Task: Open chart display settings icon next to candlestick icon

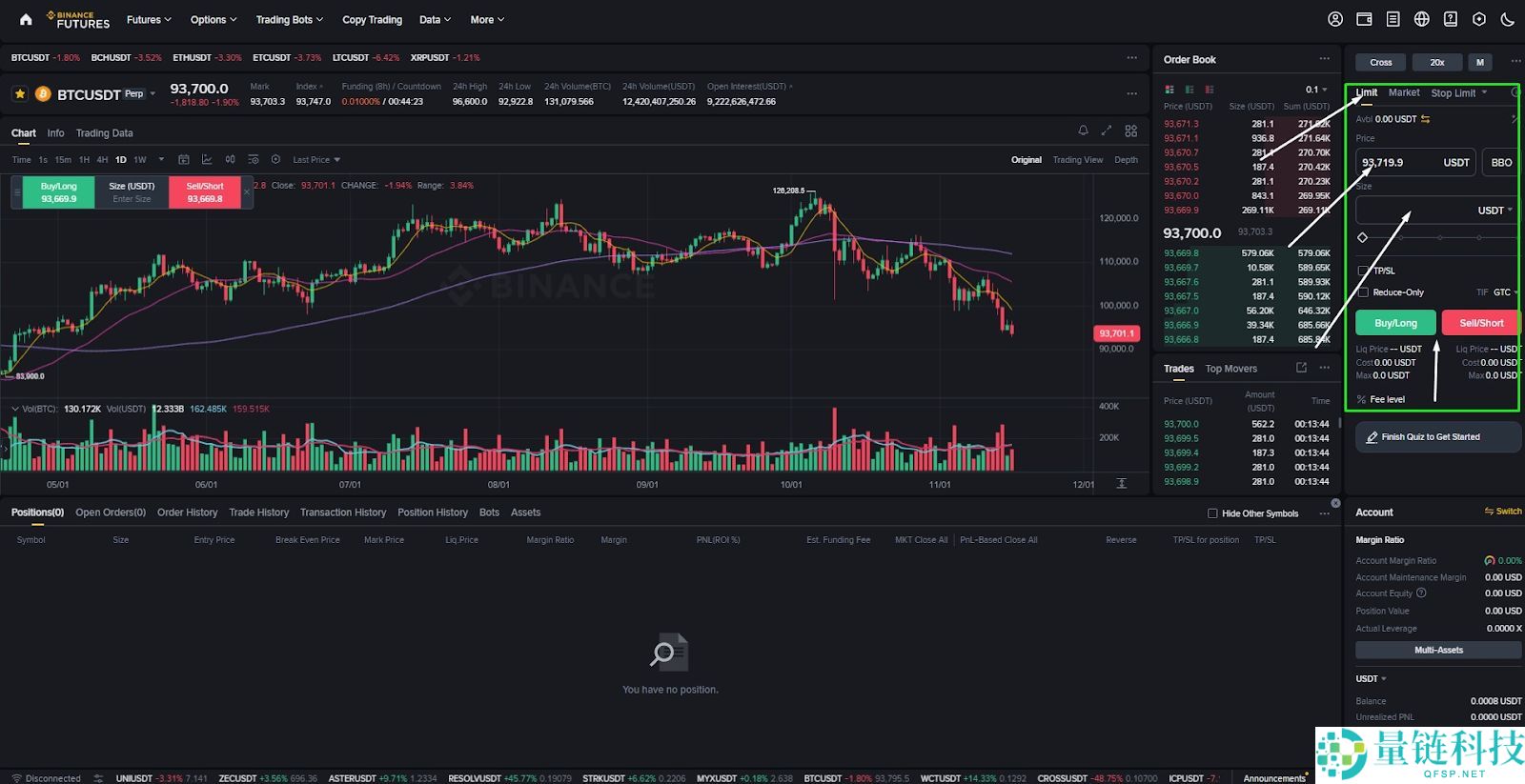Action: pos(253,159)
